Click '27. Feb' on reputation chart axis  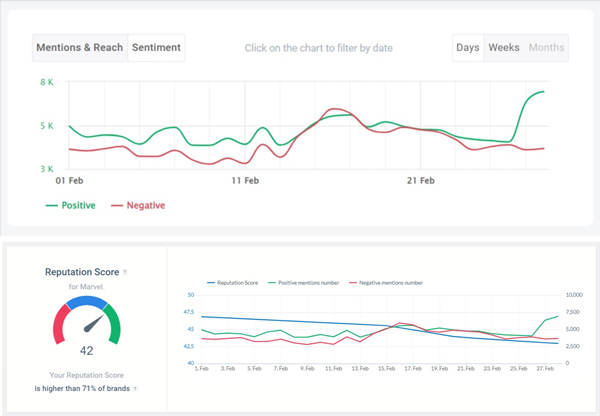pos(545,369)
